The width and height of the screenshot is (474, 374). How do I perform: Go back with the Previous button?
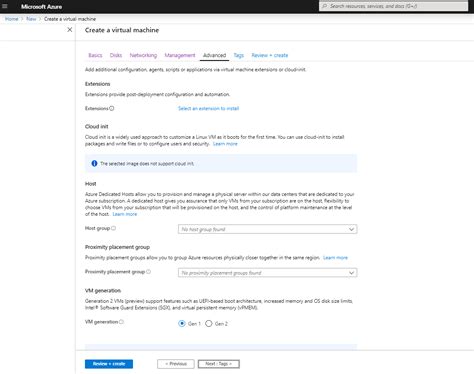176,364
